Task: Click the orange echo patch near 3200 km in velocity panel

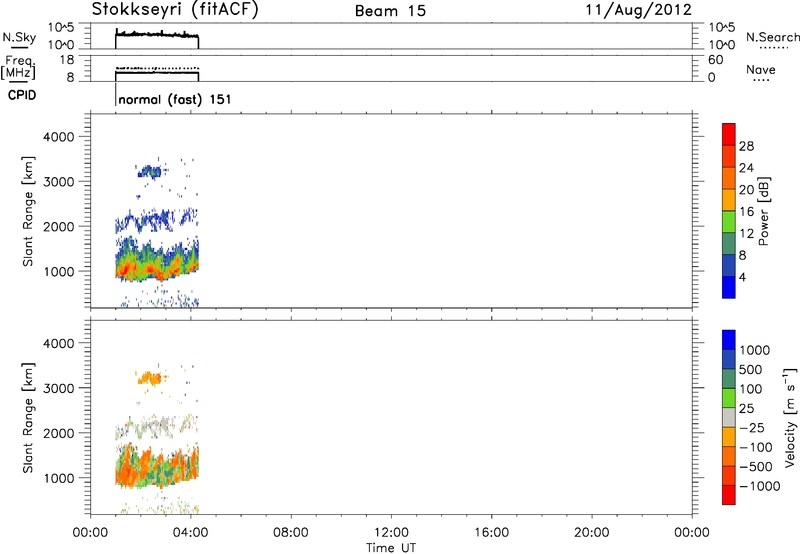Action: [149, 378]
